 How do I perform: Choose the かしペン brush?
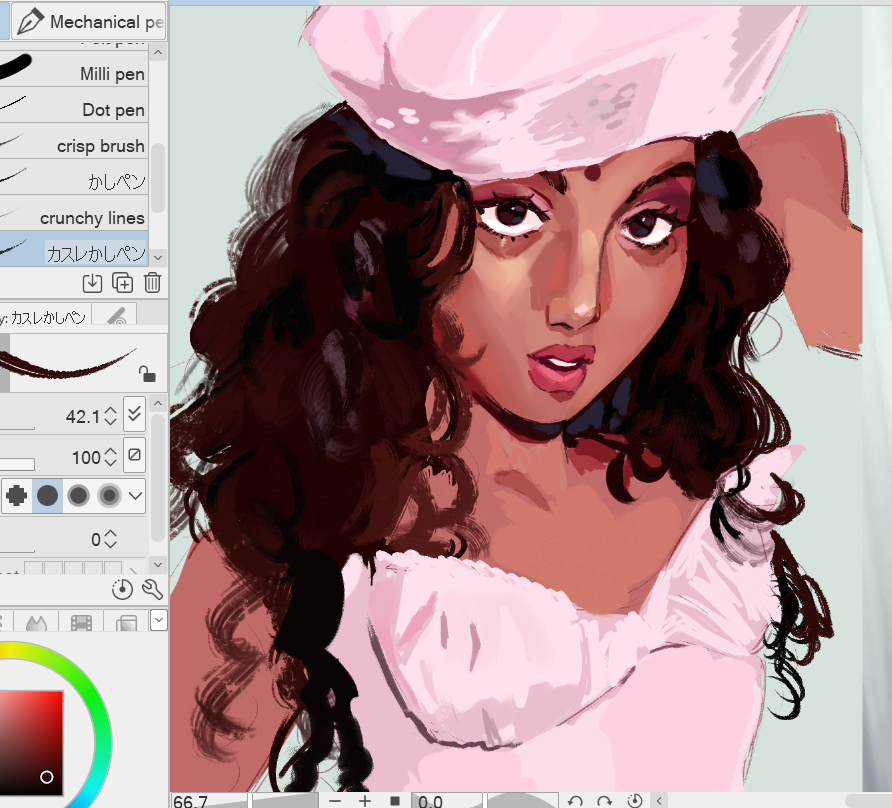pyautogui.click(x=74, y=177)
